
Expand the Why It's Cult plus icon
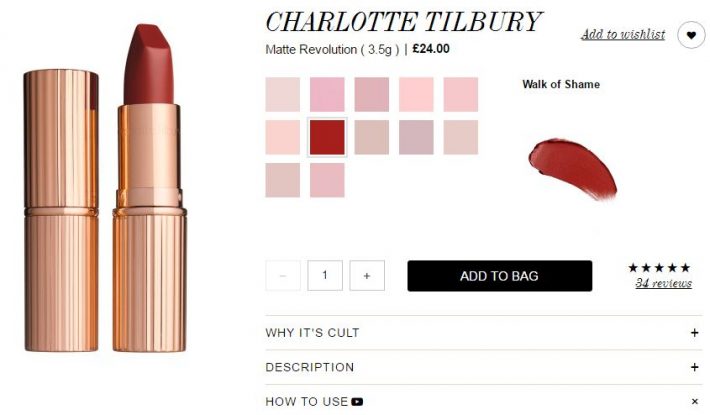click(695, 333)
